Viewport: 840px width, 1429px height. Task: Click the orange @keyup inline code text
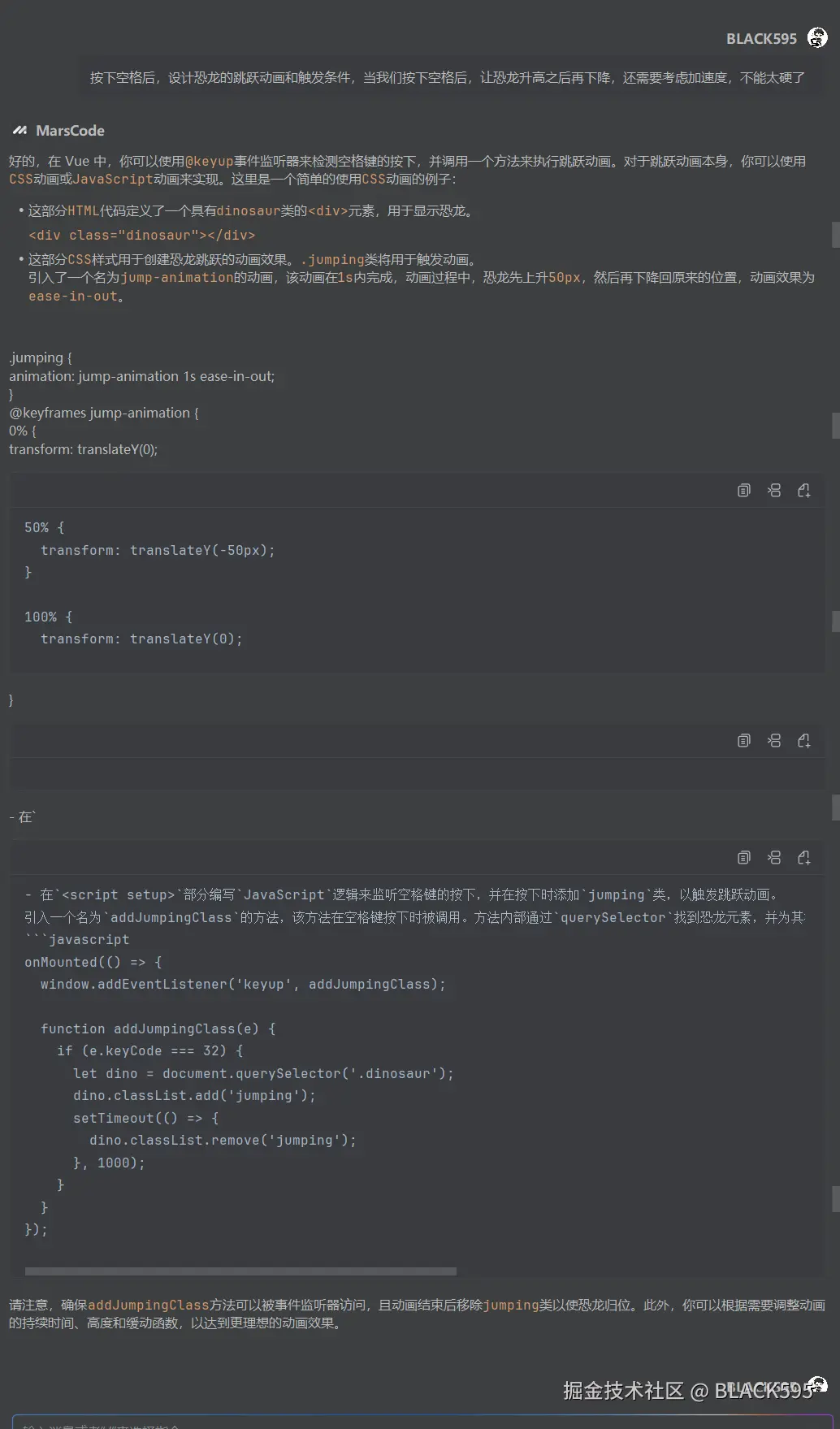(210, 162)
